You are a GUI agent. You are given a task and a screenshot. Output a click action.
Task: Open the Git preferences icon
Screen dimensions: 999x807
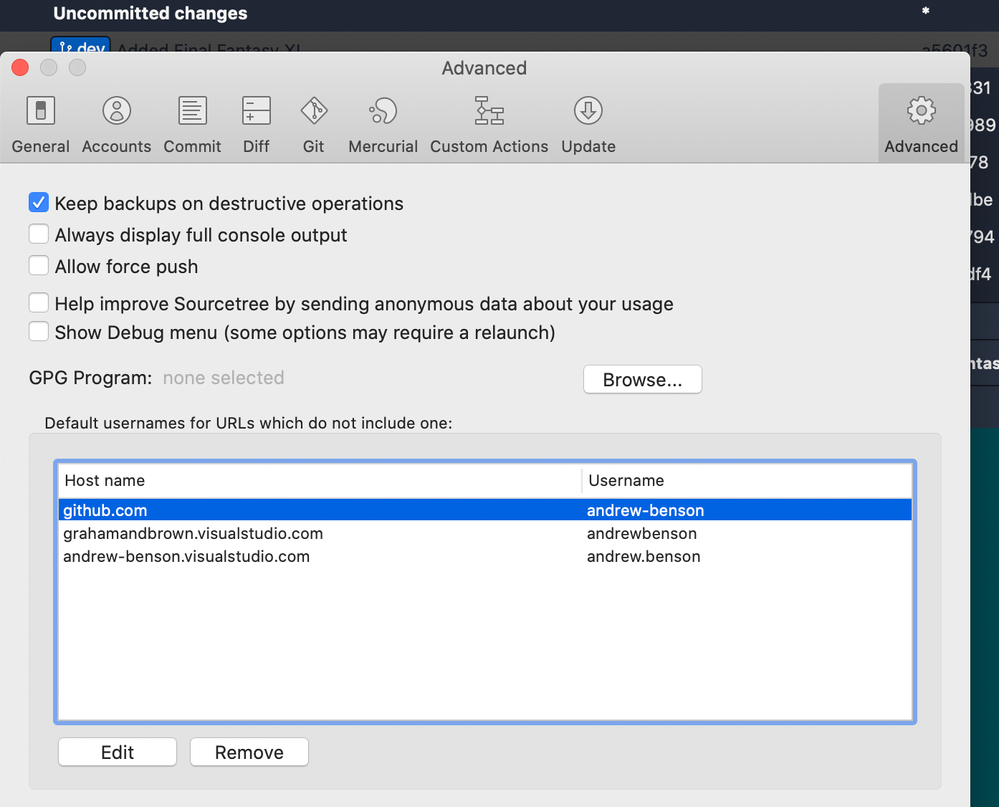[x=313, y=111]
